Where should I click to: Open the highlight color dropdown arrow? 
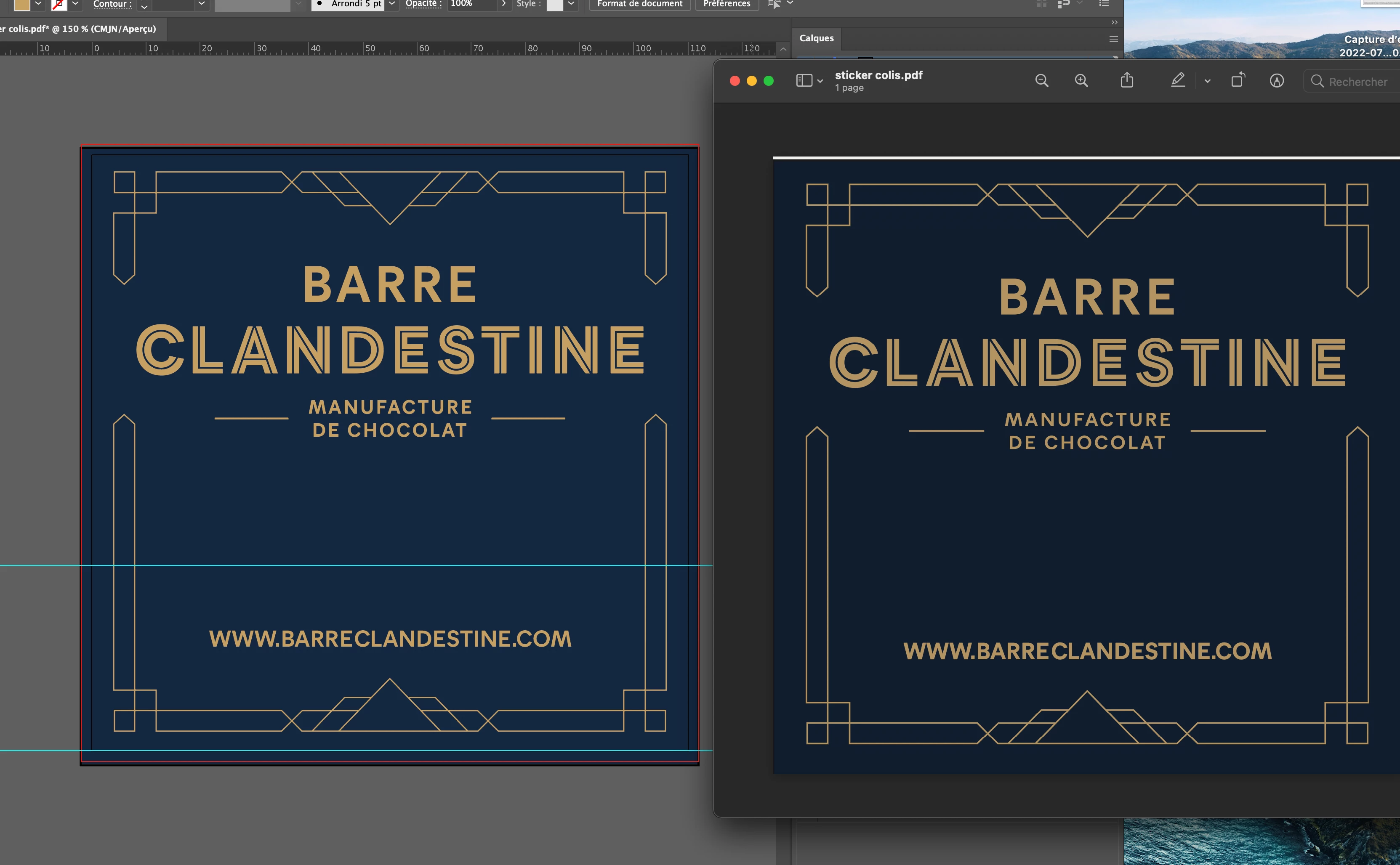point(1207,81)
